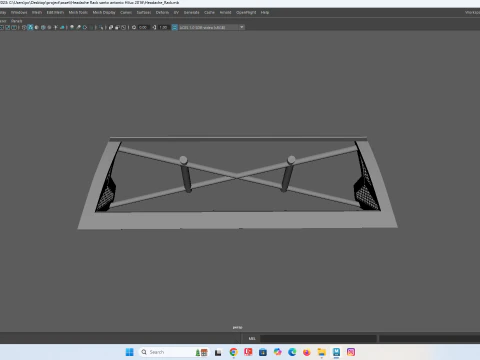Open the Windows menu
480x360 pixels.
point(19,12)
